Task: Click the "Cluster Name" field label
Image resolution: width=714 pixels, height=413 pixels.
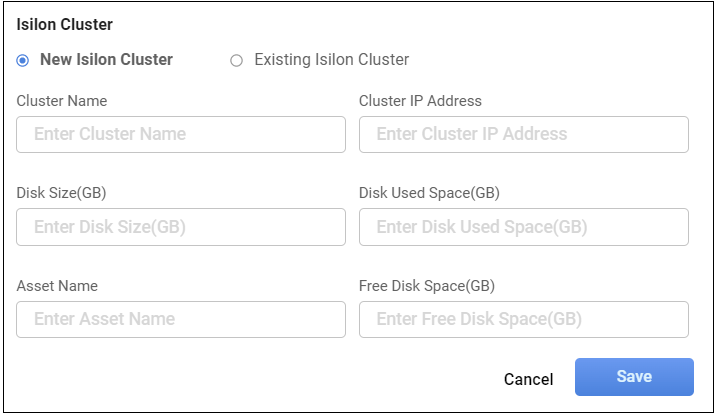Action: [x=62, y=101]
